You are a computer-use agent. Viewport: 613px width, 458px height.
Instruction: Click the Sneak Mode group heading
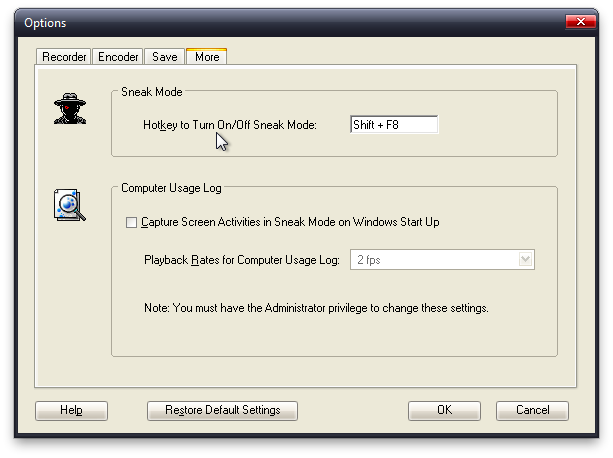[152, 92]
